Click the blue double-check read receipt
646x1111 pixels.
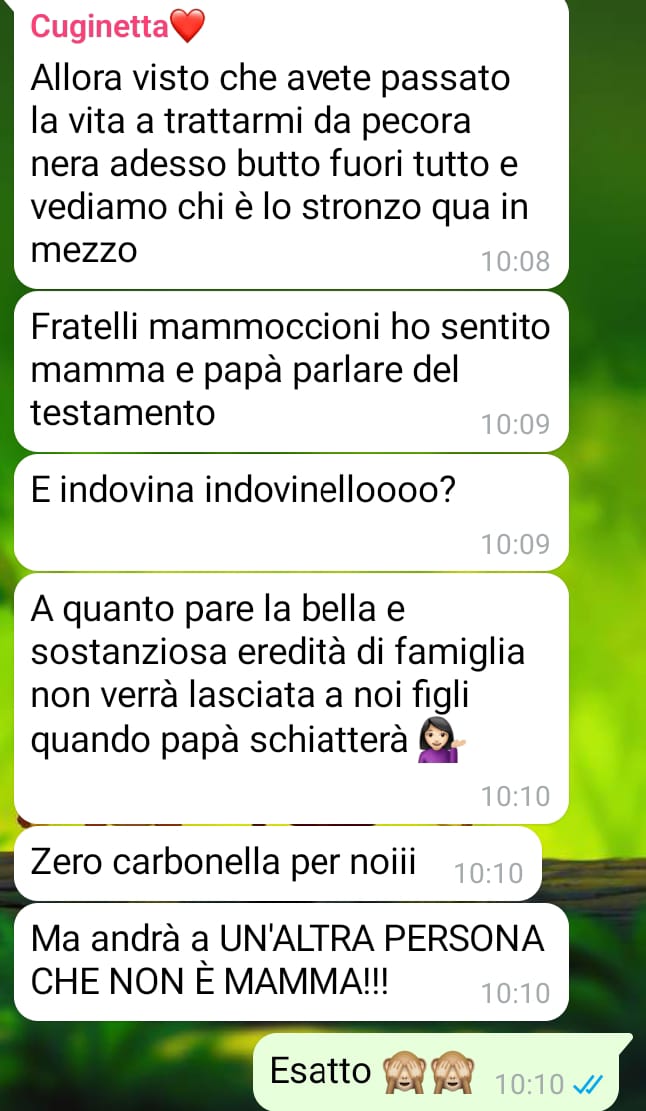[x=587, y=1084]
